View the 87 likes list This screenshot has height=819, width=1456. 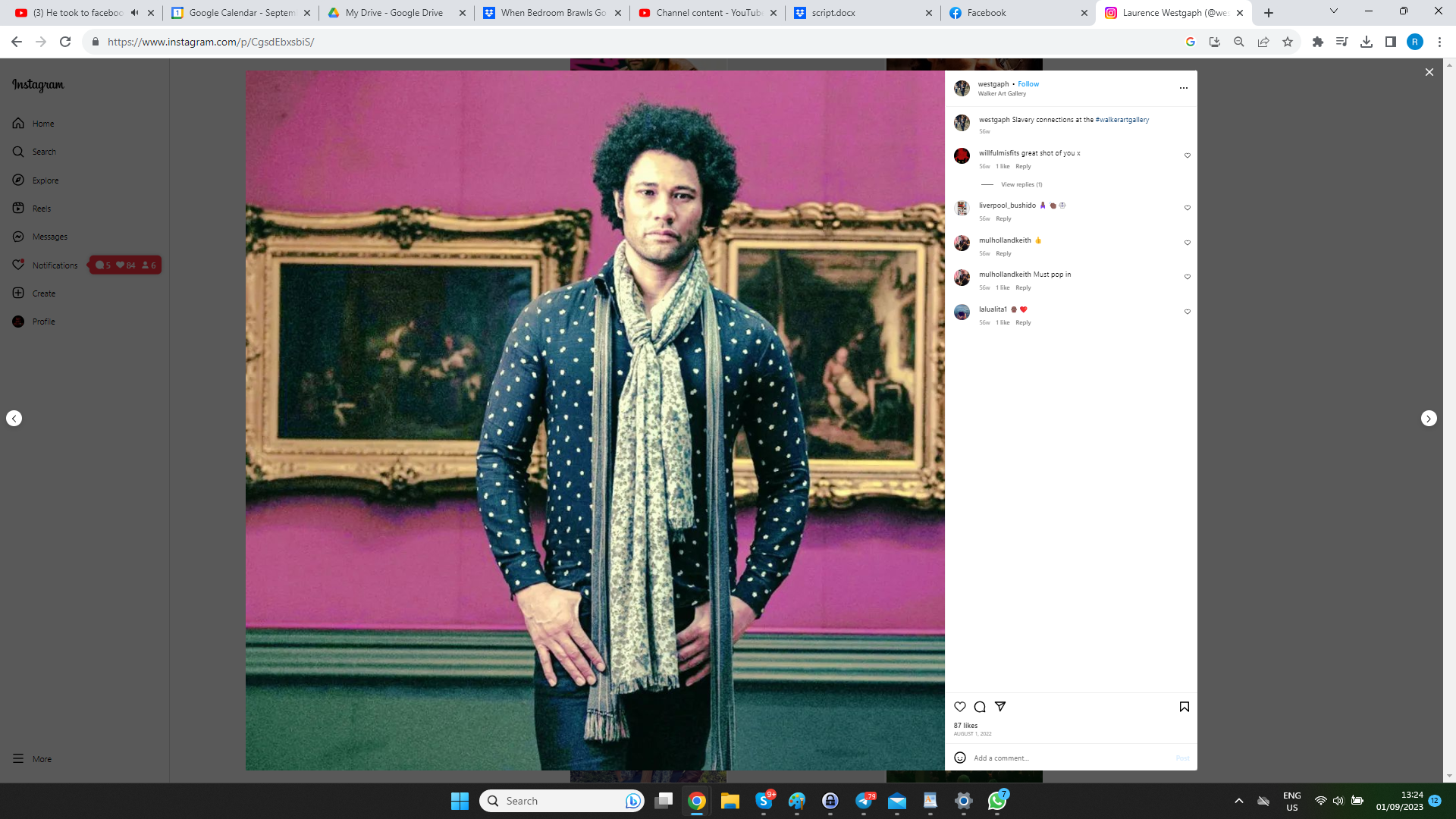(x=965, y=726)
